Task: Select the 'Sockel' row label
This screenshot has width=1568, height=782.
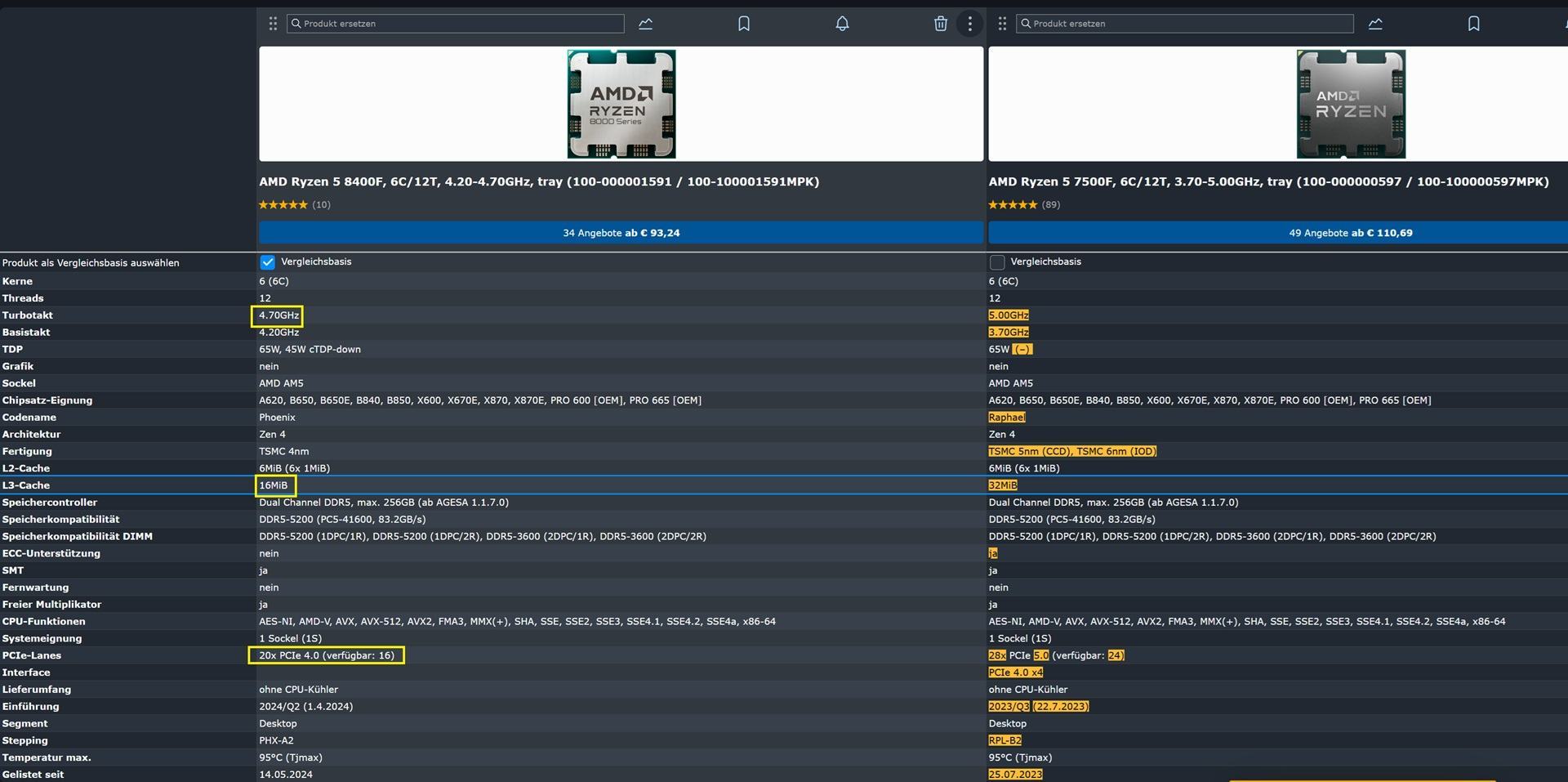Action: (19, 383)
